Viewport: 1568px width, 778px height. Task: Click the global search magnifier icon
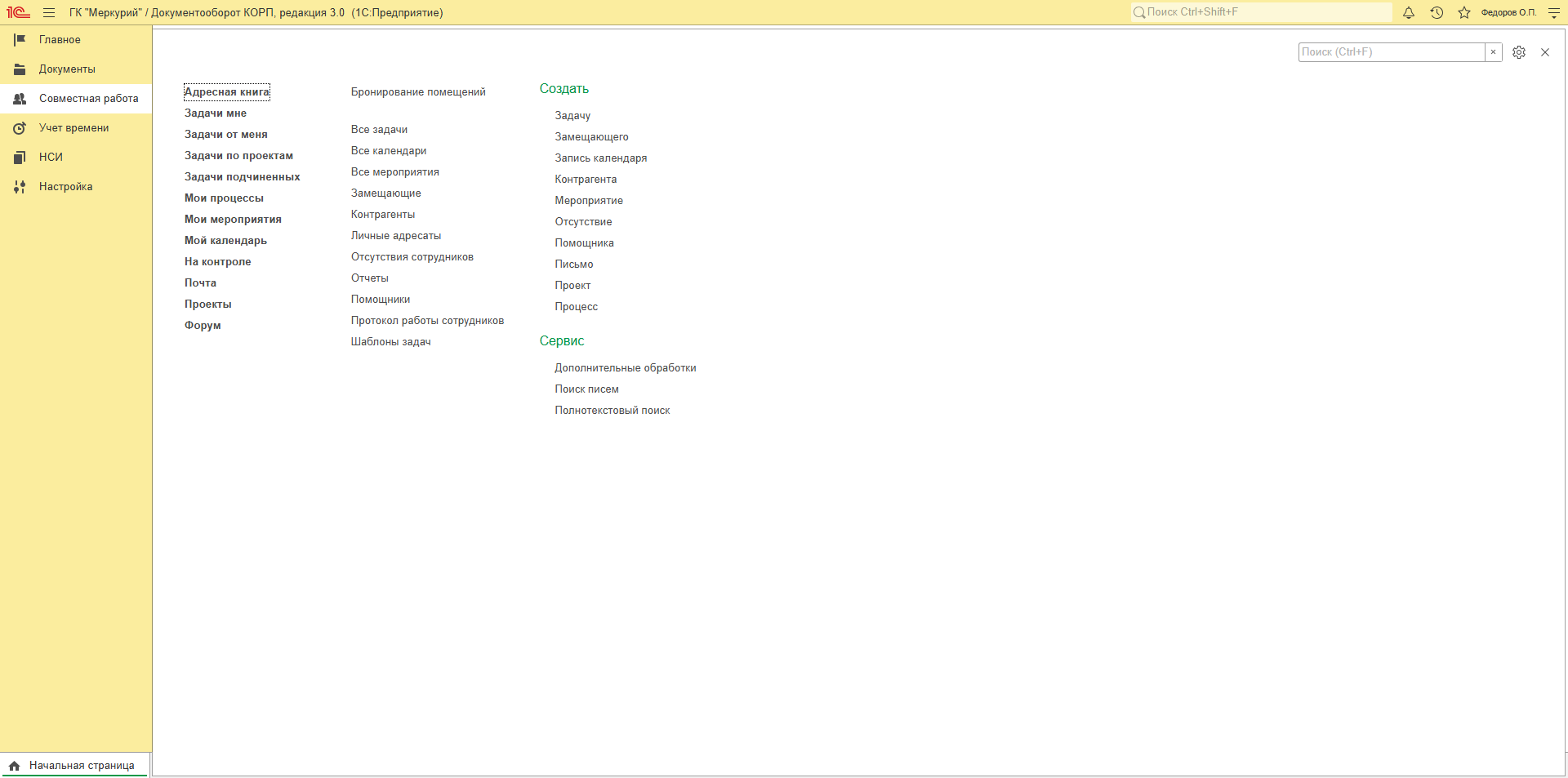point(1139,12)
